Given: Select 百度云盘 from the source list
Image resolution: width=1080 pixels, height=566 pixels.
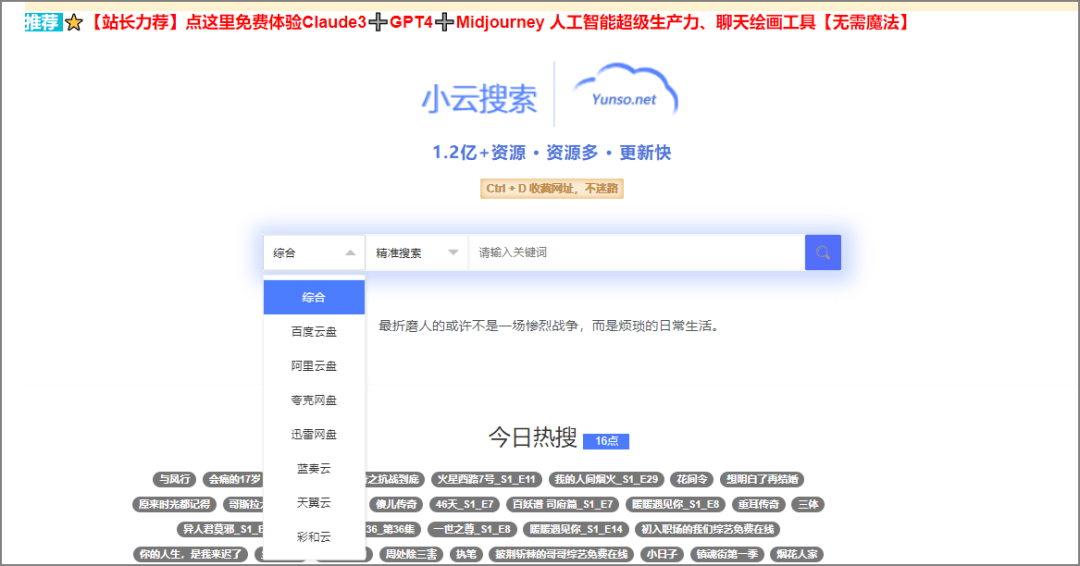Looking at the screenshot, I should point(314,331).
